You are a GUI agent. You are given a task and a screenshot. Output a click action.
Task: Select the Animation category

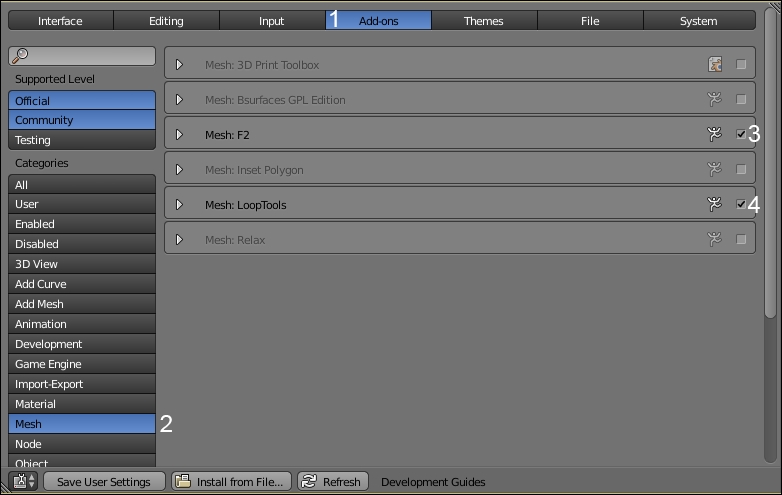point(82,324)
